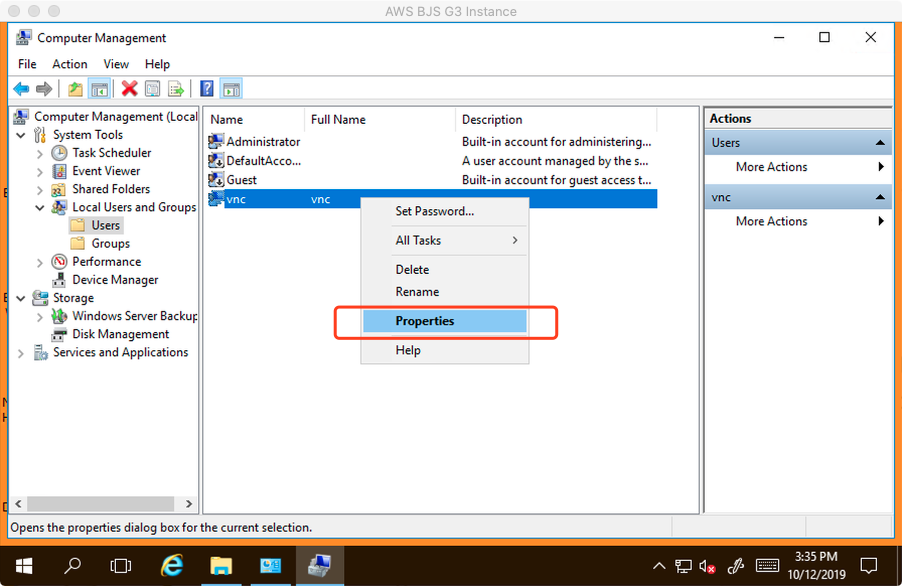Screen dimensions: 902x586
Task: Click the Up one level folder icon
Action: (x=75, y=89)
